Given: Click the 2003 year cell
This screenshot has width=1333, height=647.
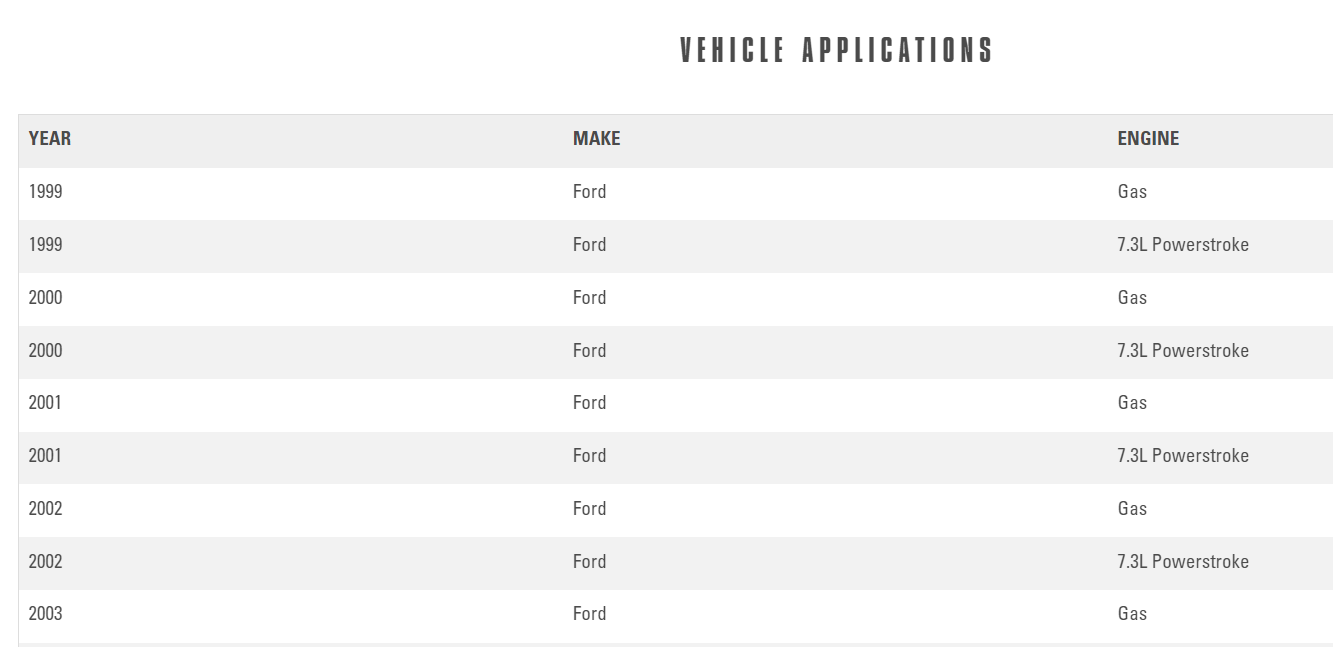Looking at the screenshot, I should click(x=45, y=614).
